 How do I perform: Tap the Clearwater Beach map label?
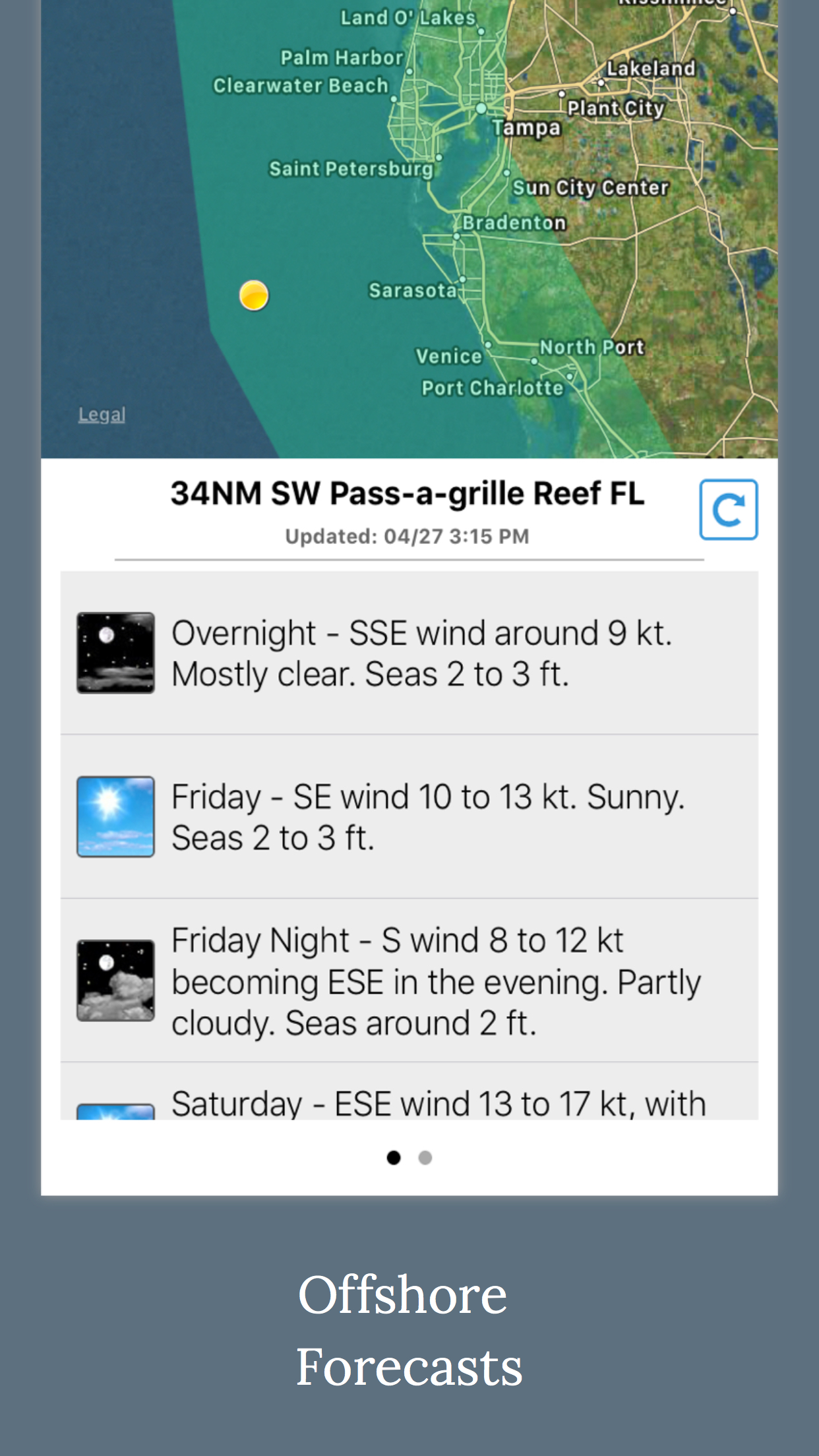(301, 86)
